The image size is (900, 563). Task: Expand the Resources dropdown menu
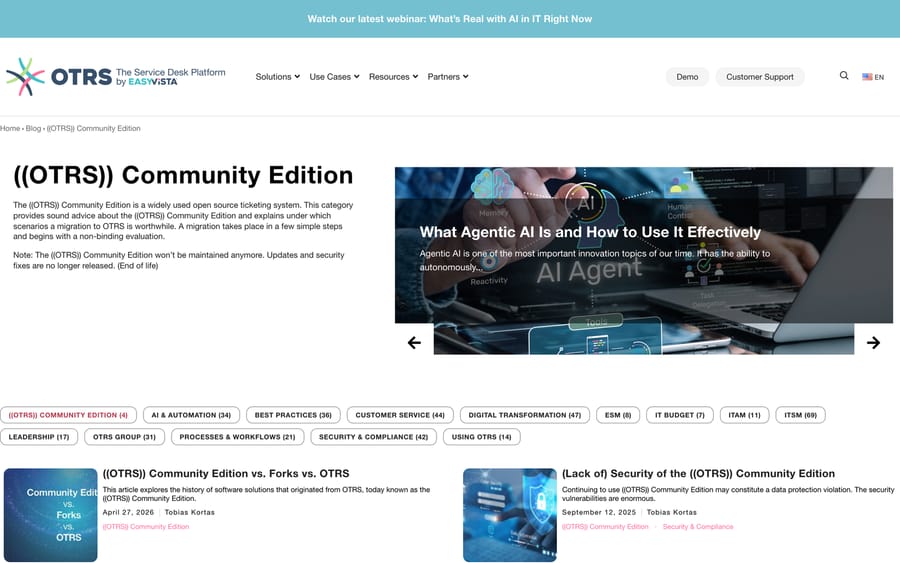pyautogui.click(x=393, y=77)
